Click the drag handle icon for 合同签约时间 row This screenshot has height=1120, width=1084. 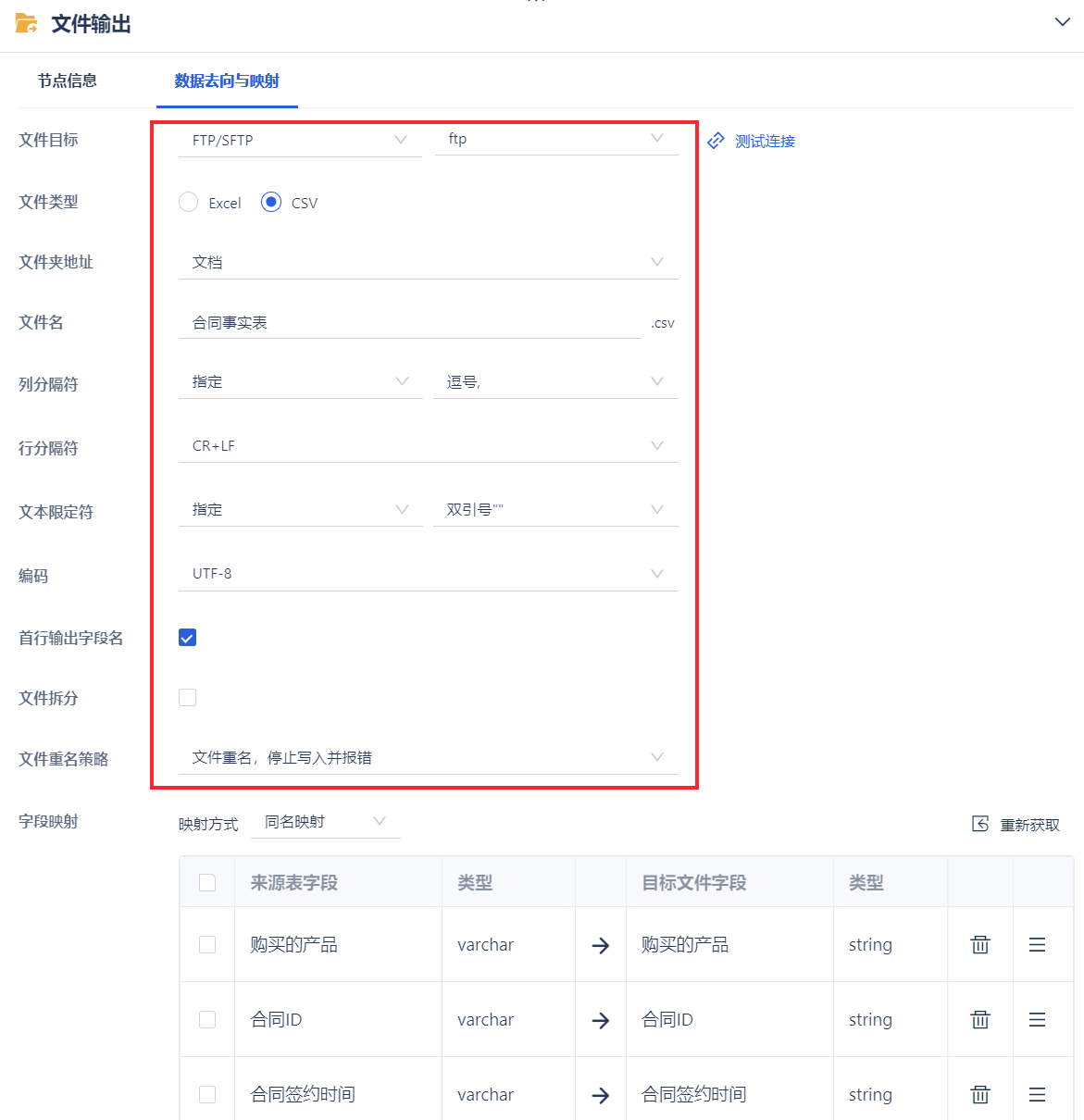pyautogui.click(x=1037, y=1094)
